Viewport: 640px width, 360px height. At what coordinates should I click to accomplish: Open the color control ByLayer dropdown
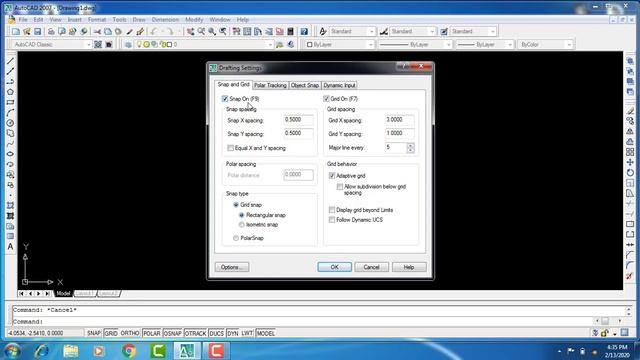[x=370, y=44]
